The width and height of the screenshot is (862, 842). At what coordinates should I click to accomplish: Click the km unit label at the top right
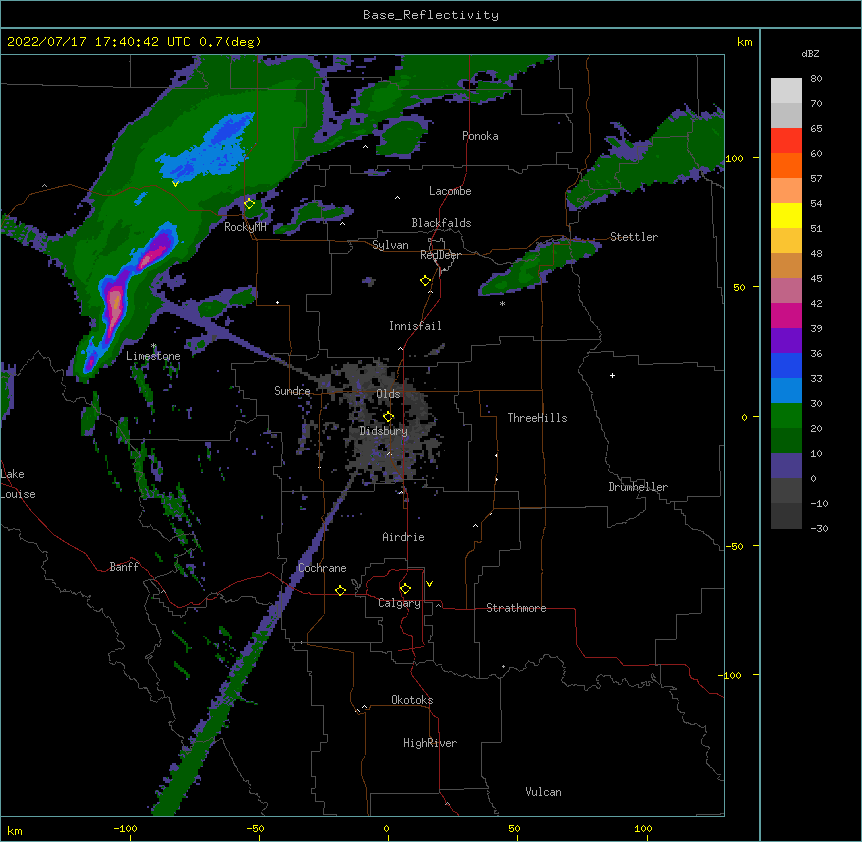744,42
